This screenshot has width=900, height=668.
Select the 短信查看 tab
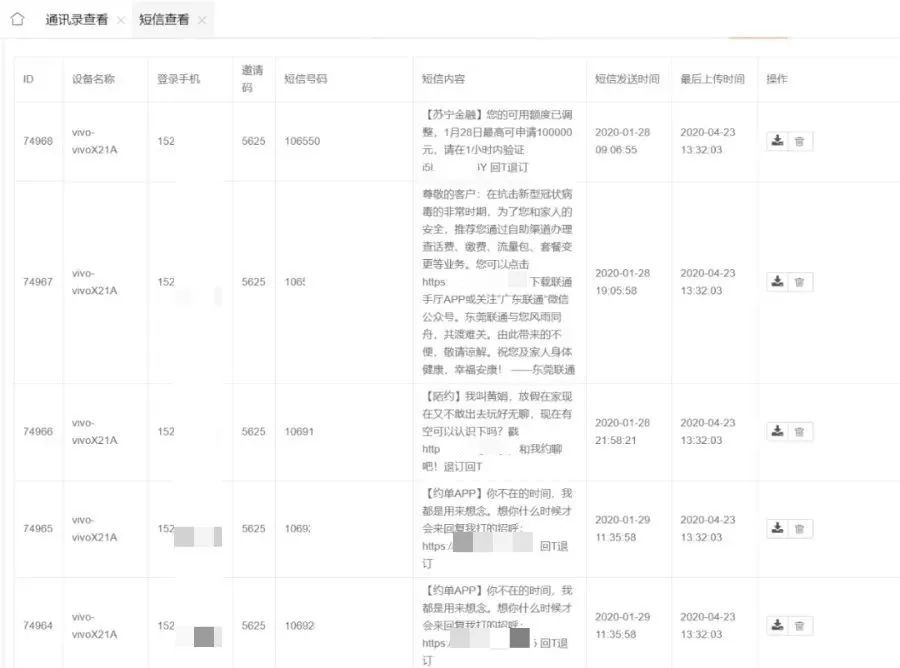(x=163, y=20)
